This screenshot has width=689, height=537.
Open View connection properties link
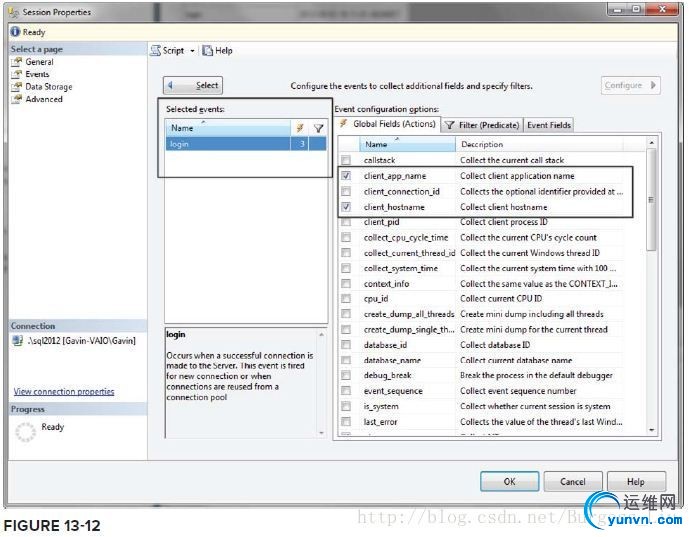pos(64,392)
